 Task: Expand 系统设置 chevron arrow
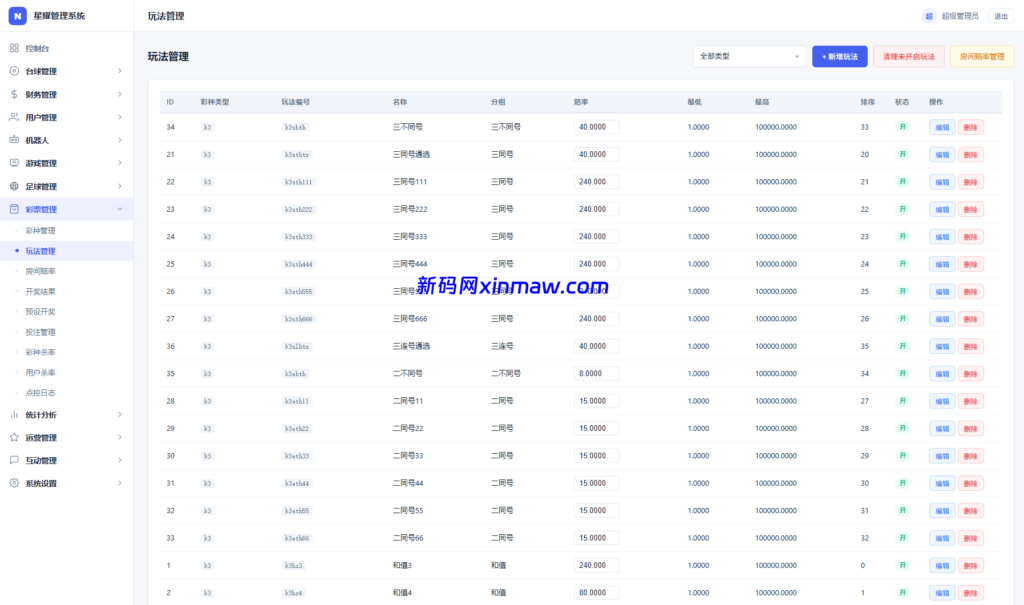[x=120, y=483]
